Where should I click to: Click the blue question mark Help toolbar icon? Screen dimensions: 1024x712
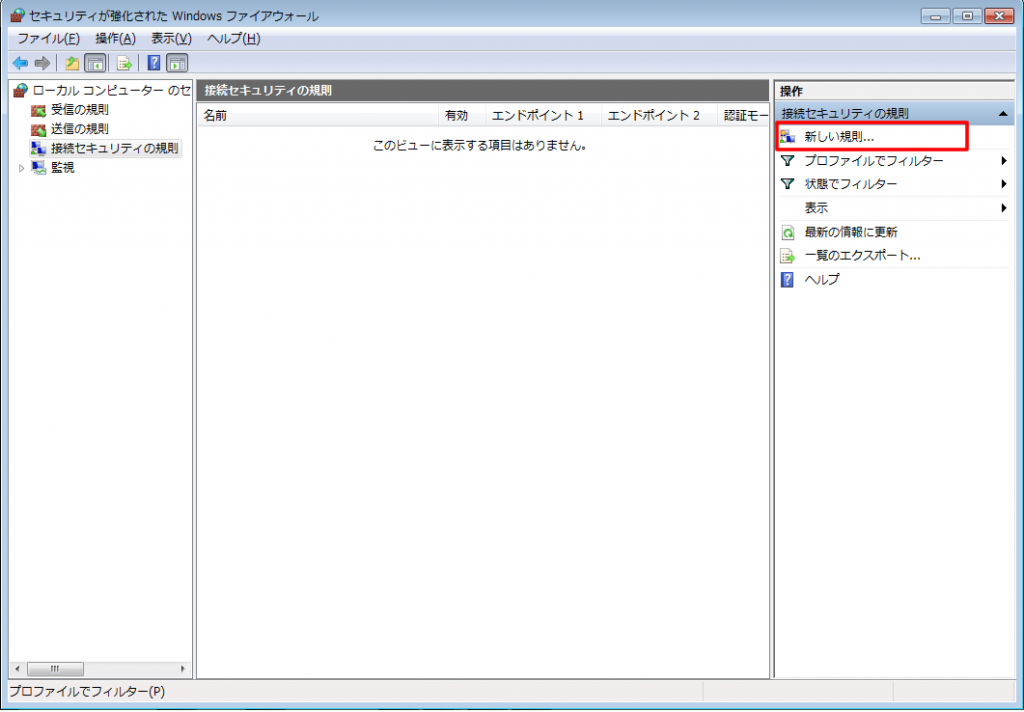pyautogui.click(x=154, y=63)
